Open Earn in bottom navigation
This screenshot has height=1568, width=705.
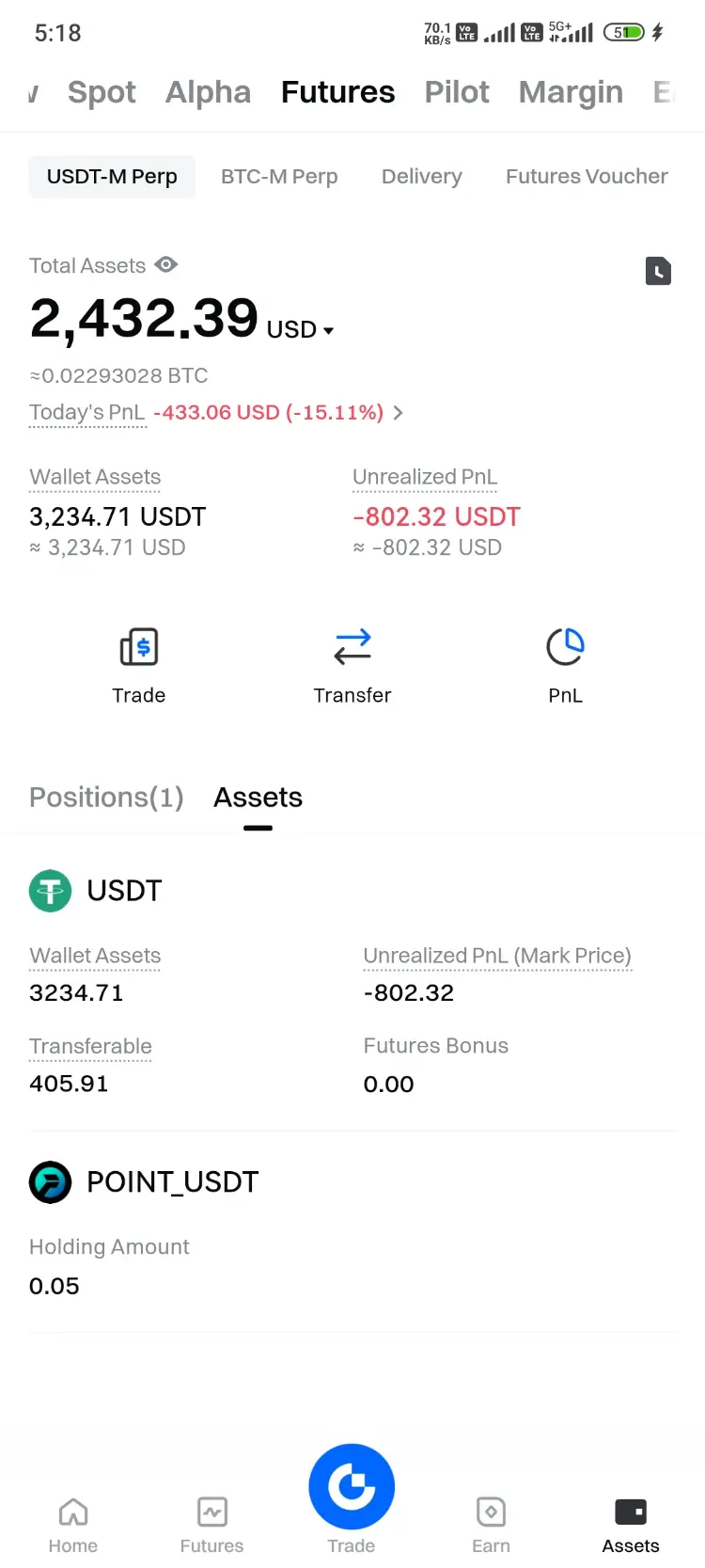pos(491,1525)
